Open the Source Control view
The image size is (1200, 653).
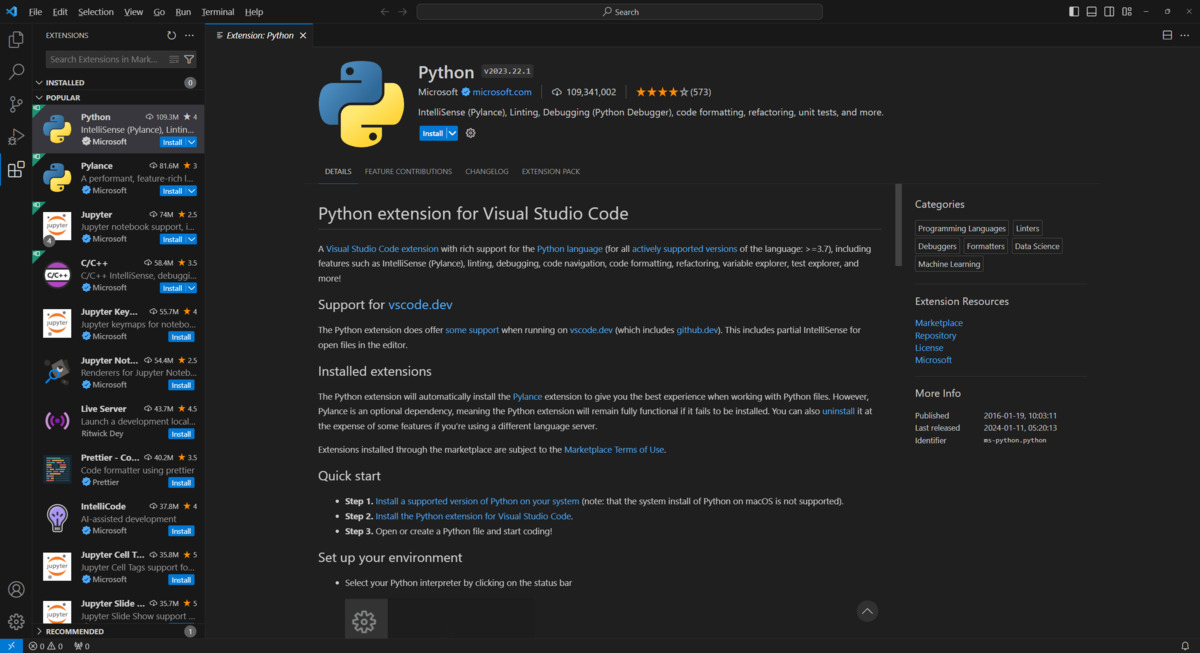tap(15, 104)
